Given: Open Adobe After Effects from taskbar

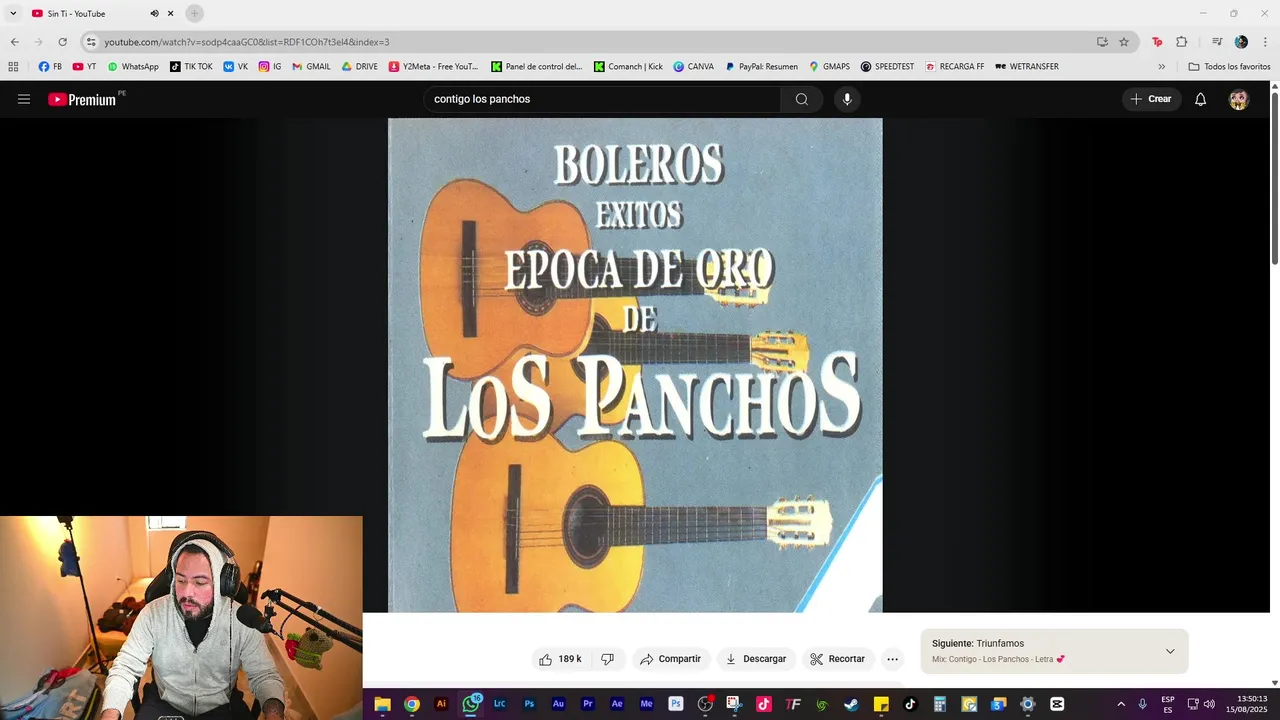Looking at the screenshot, I should pos(617,704).
